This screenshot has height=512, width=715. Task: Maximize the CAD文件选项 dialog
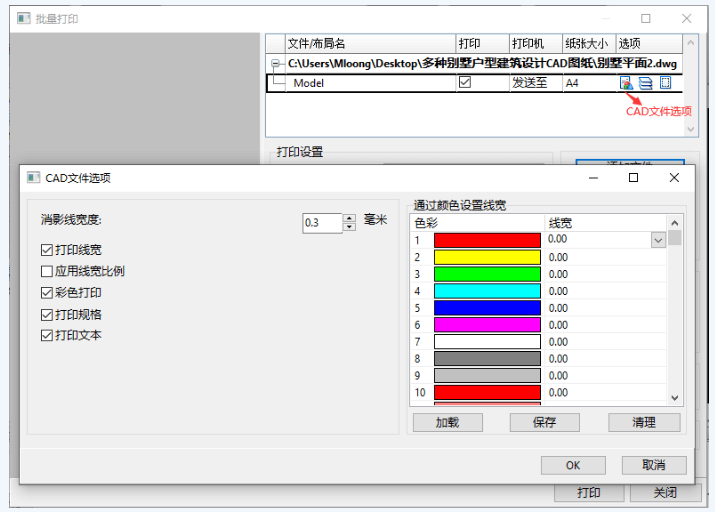(x=633, y=177)
